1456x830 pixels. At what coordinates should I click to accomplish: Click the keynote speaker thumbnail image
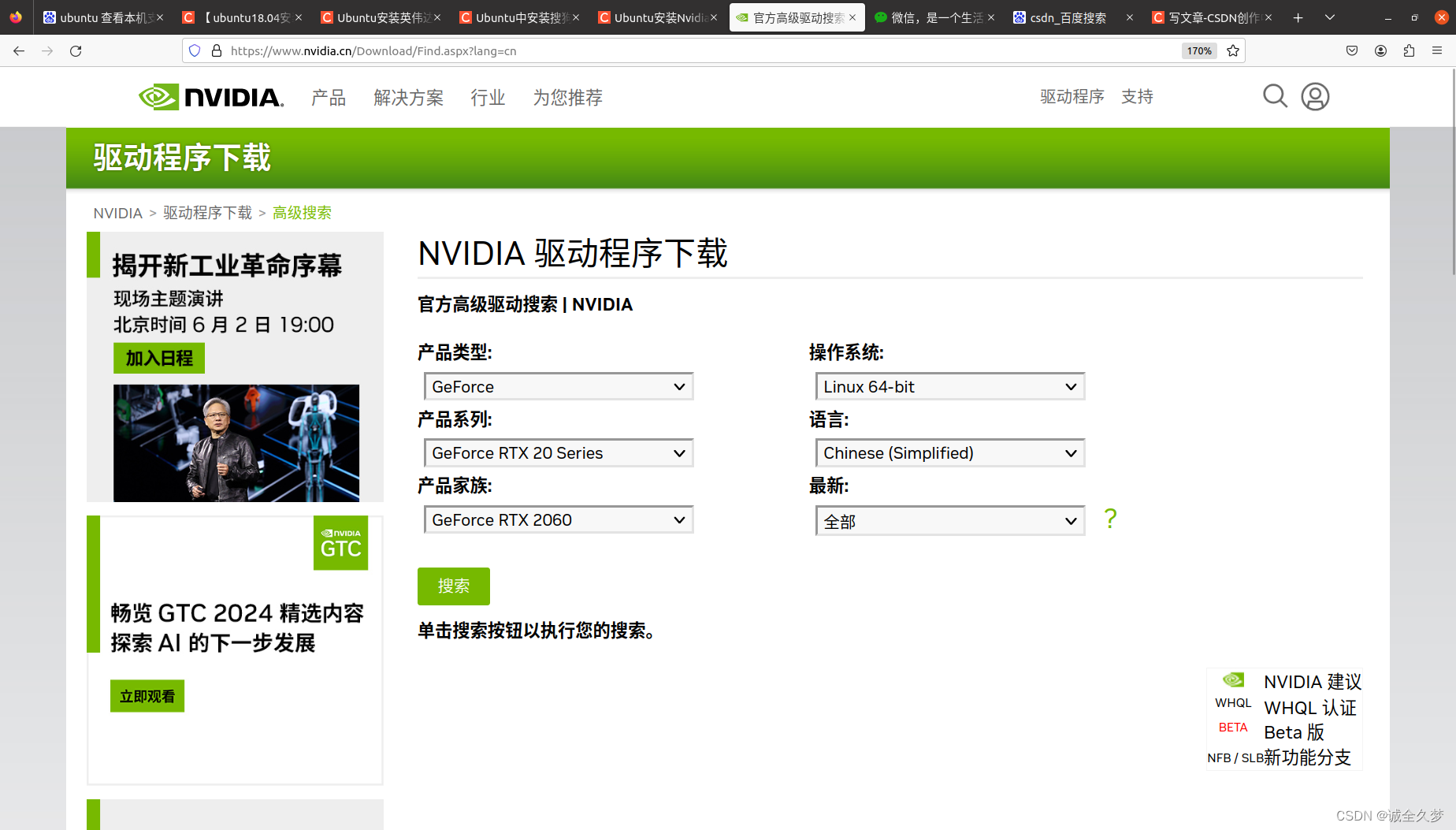point(236,443)
